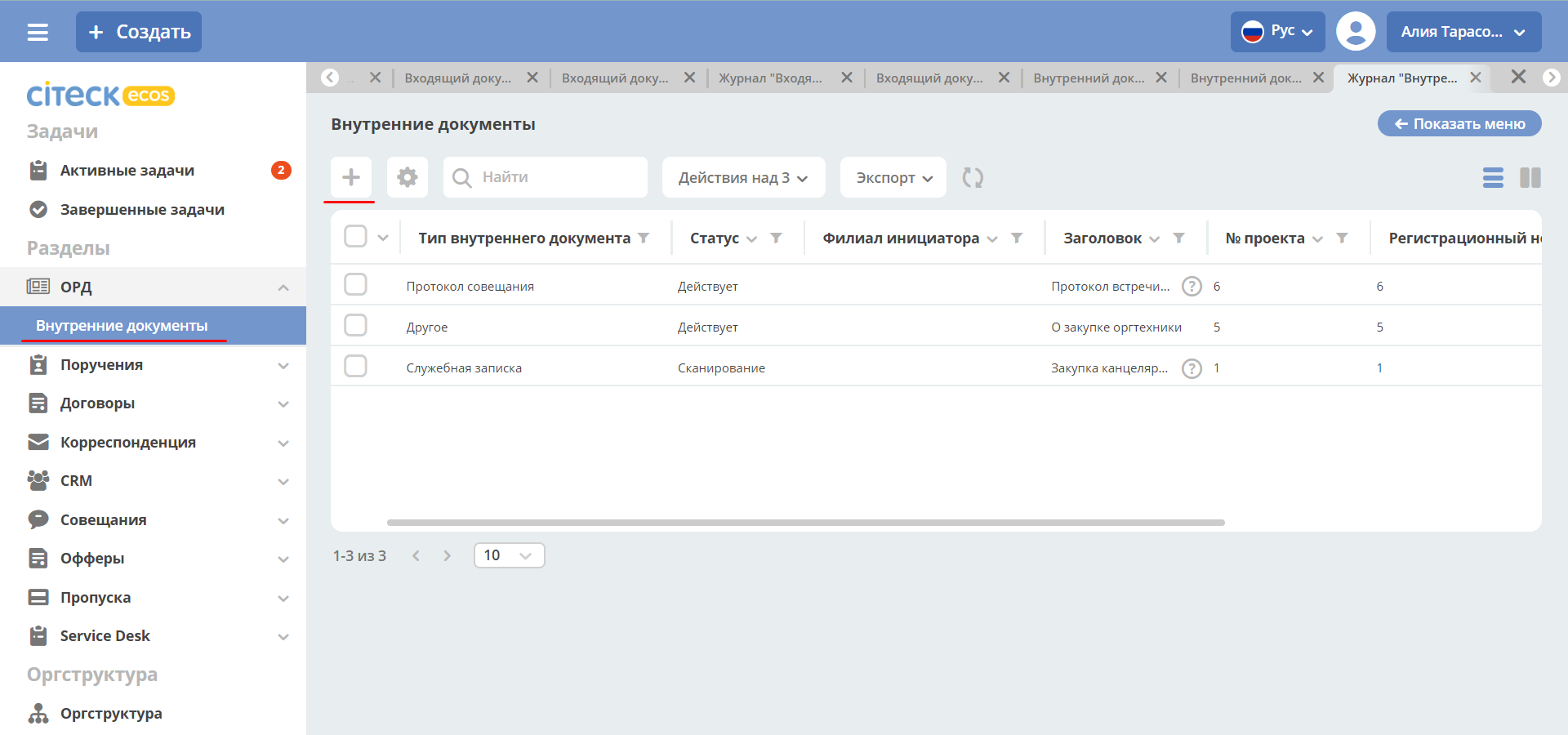
Task: Open Завершенные задачи
Action: (x=142, y=210)
